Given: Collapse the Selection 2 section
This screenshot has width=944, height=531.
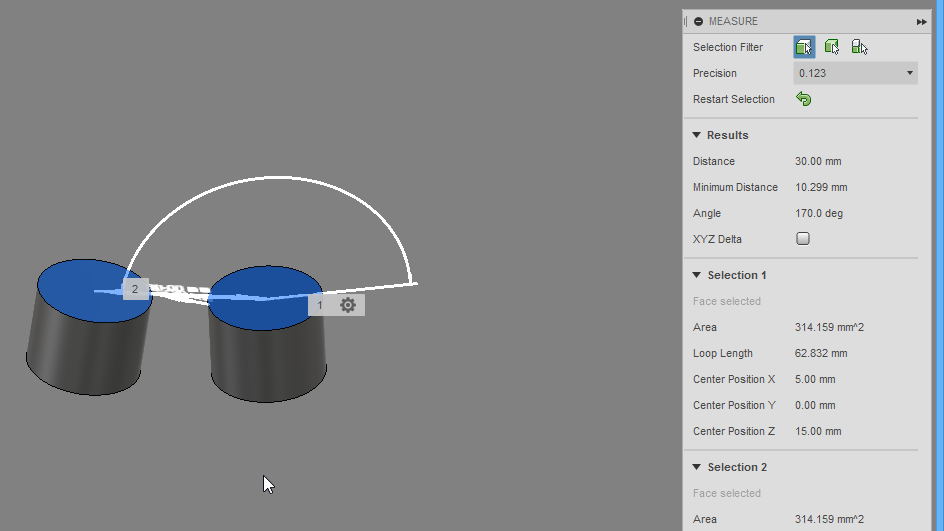Looking at the screenshot, I should pos(697,467).
